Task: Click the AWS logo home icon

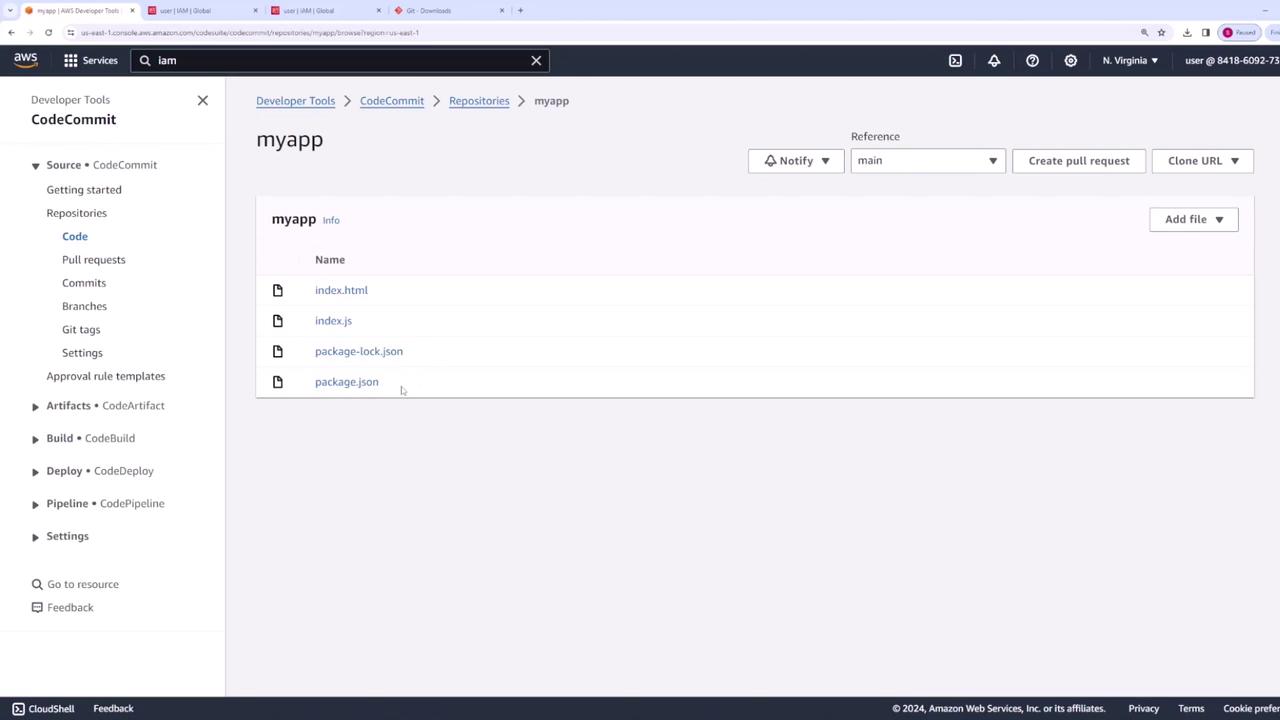Action: coord(26,60)
